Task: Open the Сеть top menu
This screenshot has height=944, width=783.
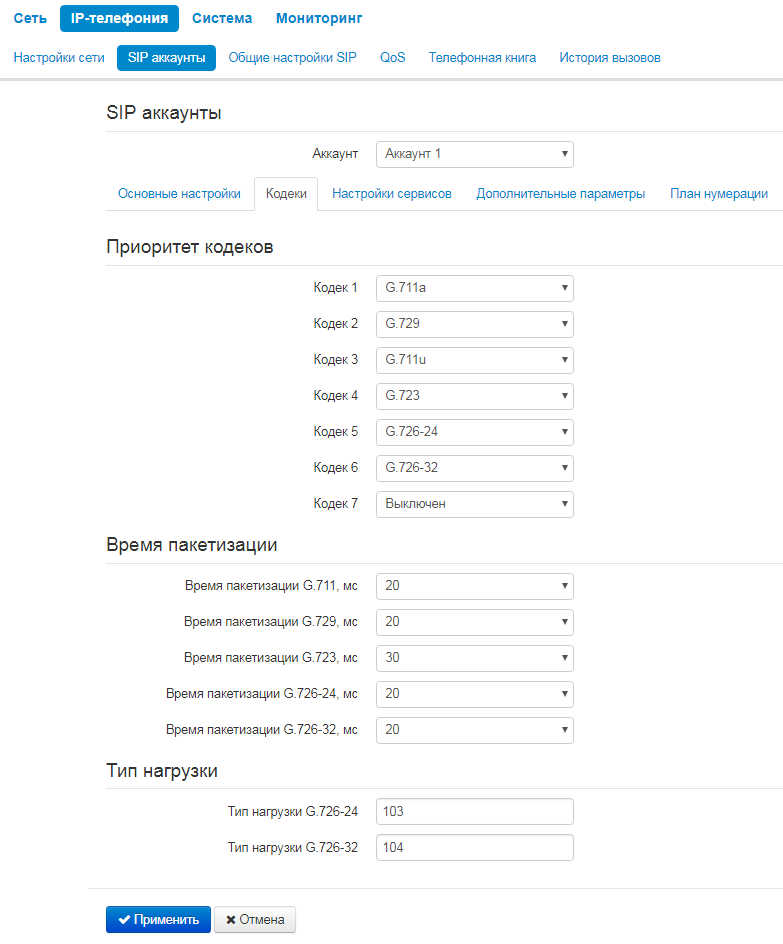Action: [30, 18]
